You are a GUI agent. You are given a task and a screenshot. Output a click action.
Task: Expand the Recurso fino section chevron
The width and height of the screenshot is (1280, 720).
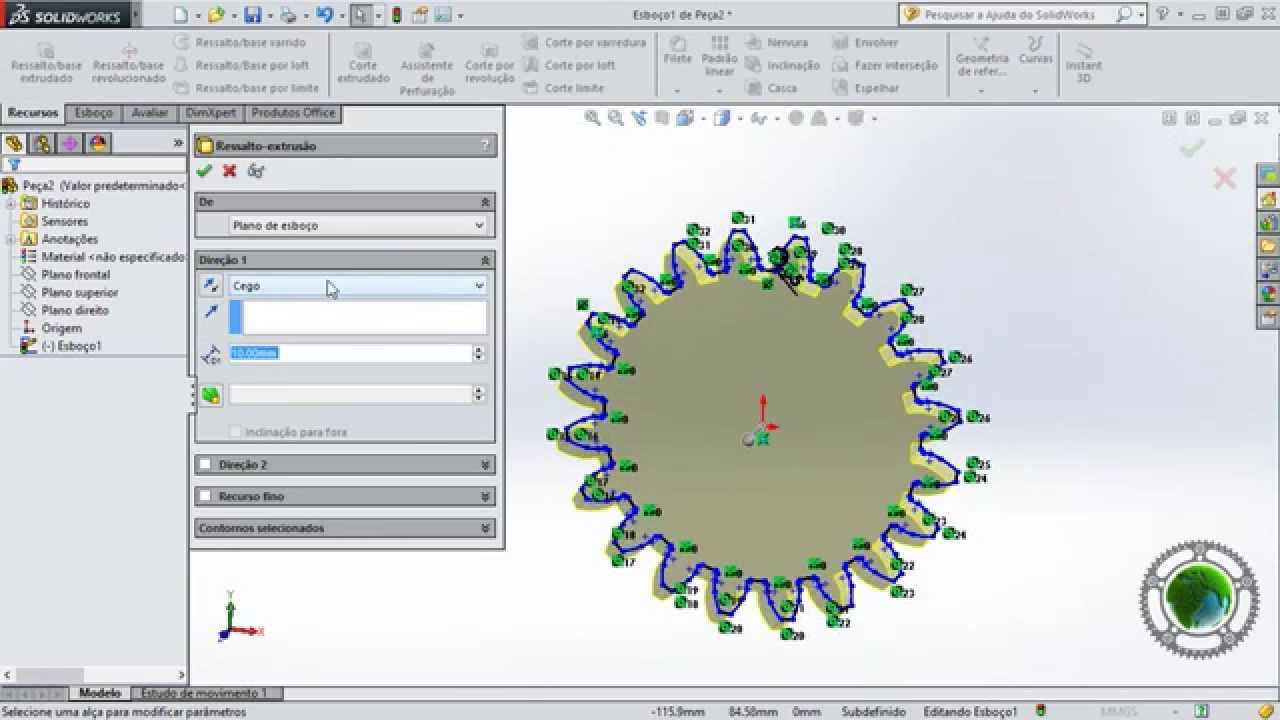coord(486,497)
